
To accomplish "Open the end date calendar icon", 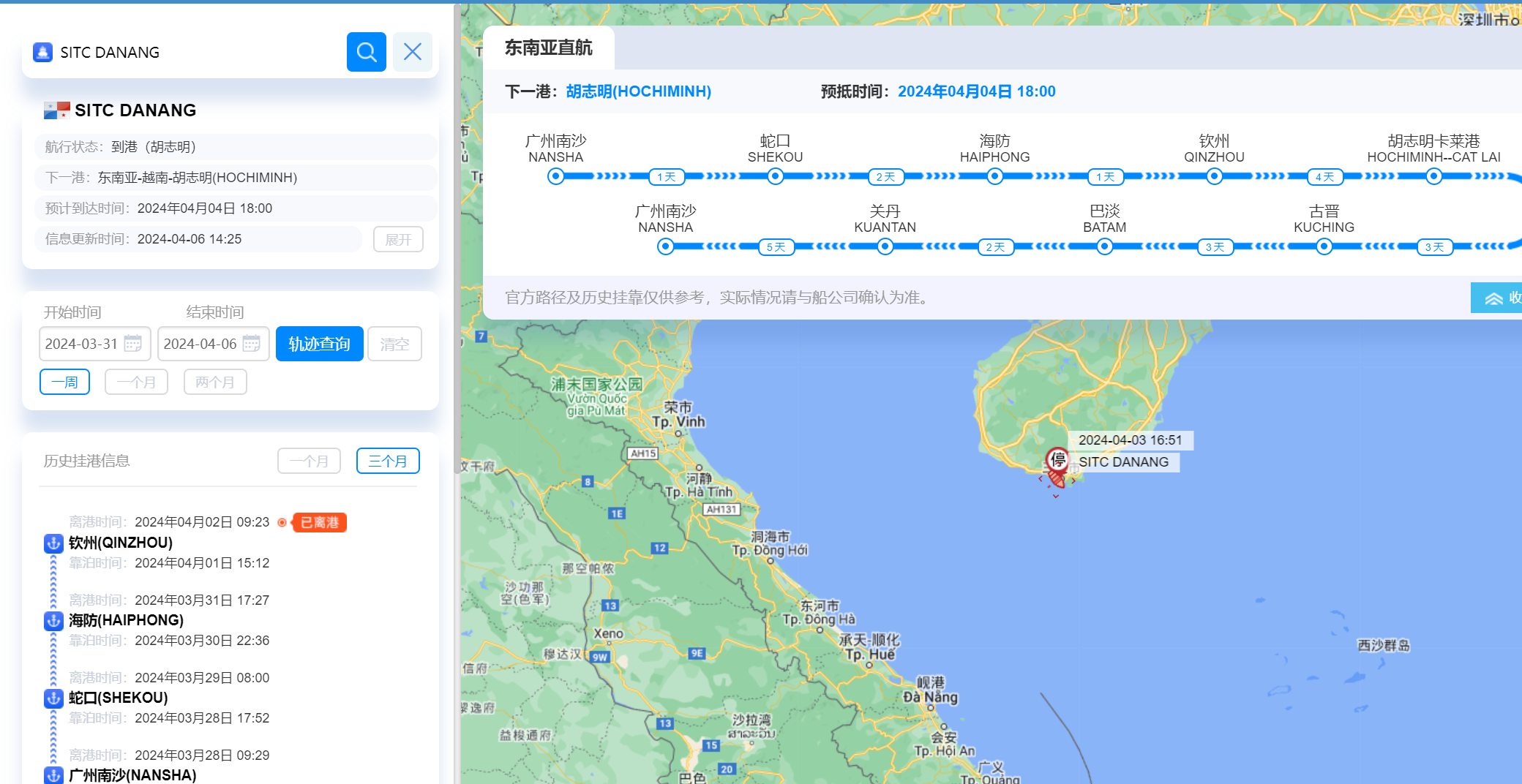I will [252, 344].
